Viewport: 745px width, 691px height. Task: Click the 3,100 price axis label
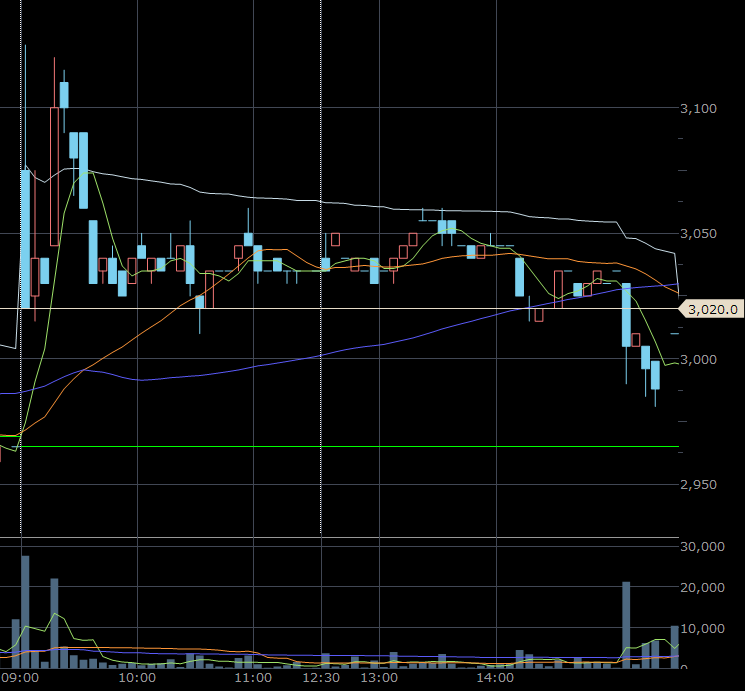pyautogui.click(x=698, y=109)
